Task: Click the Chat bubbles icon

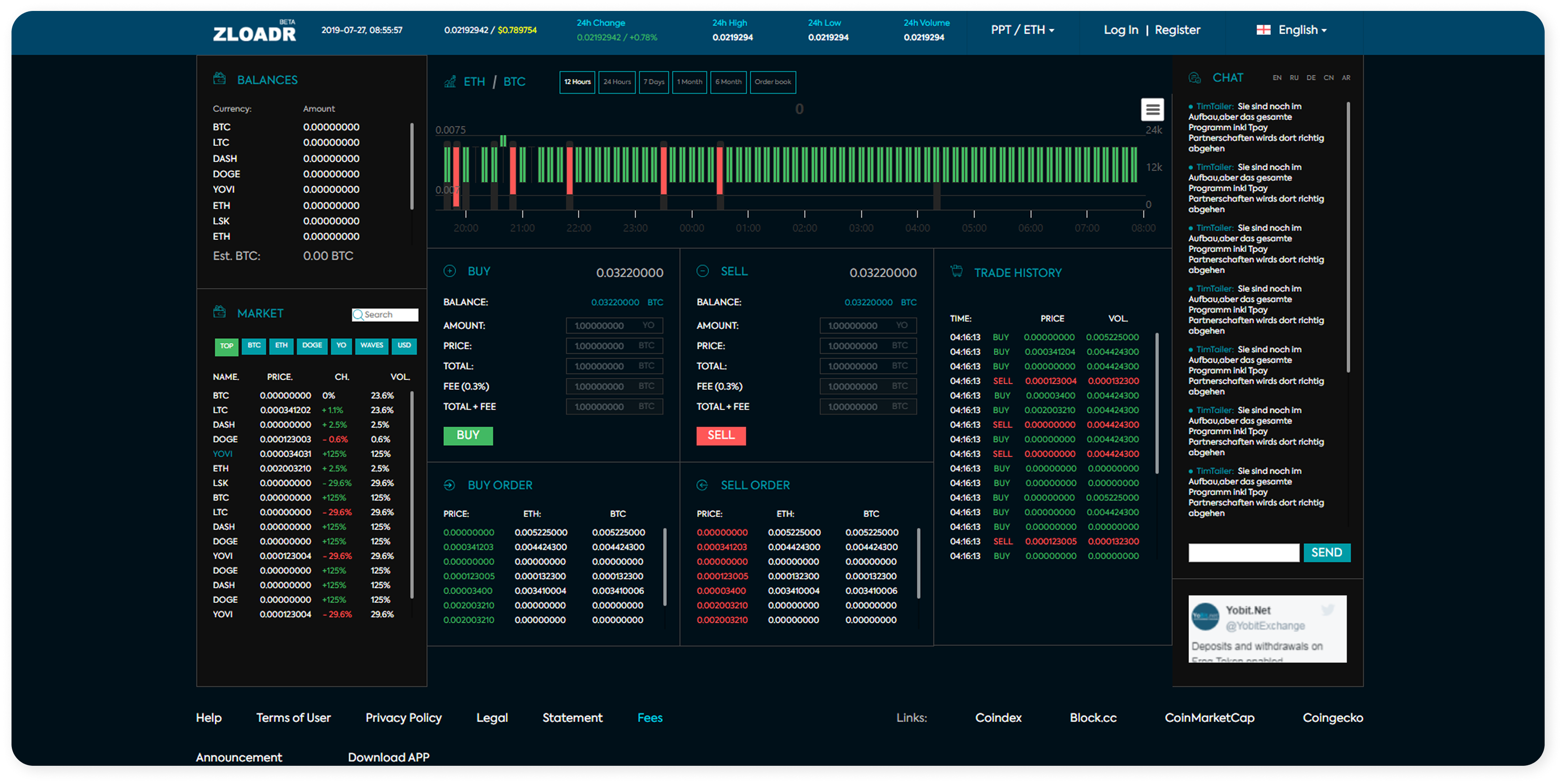Action: [1194, 77]
